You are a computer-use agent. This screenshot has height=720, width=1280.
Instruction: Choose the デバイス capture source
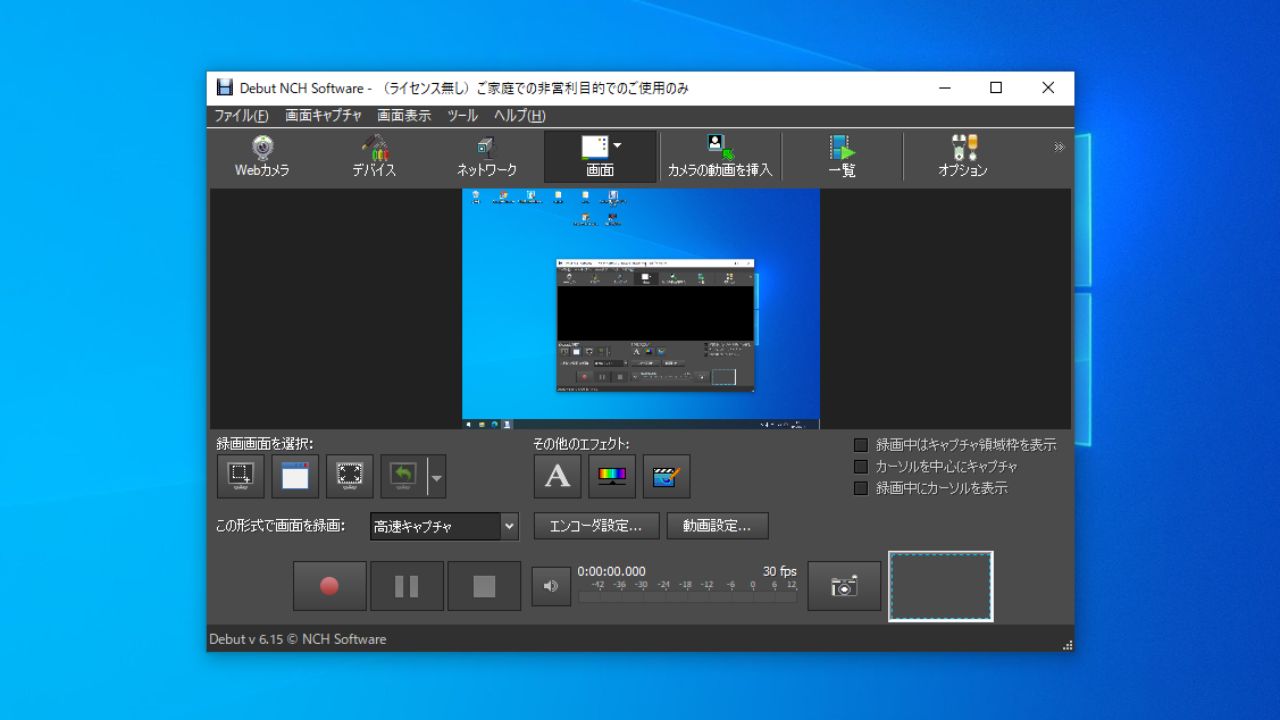coord(374,157)
